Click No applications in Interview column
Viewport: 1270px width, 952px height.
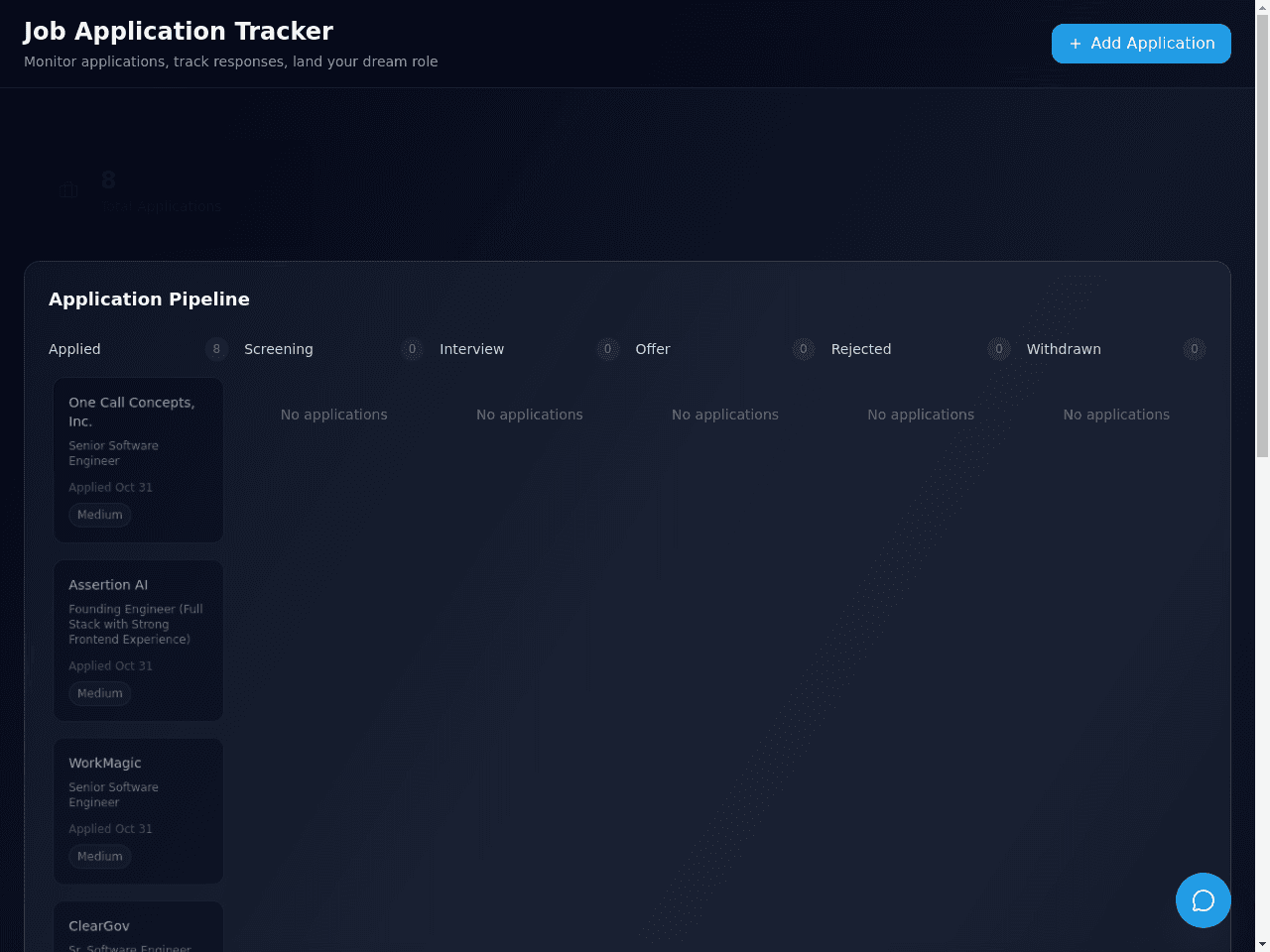[530, 415]
